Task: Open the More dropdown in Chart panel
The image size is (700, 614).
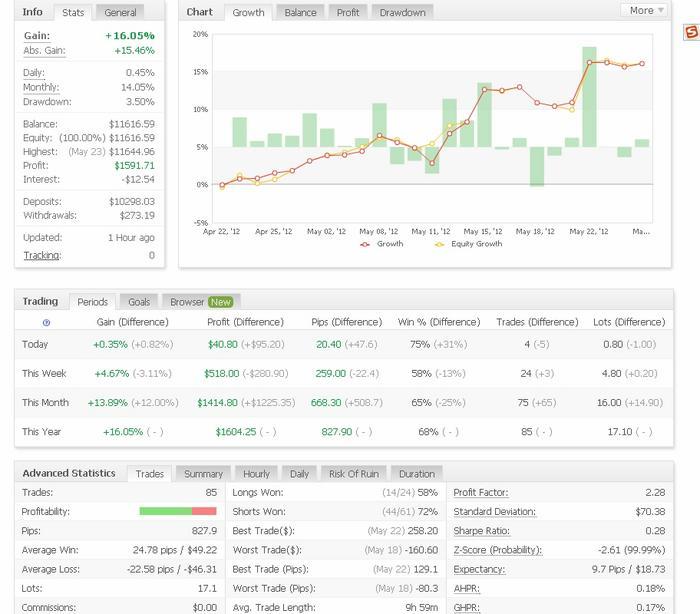Action: (647, 10)
